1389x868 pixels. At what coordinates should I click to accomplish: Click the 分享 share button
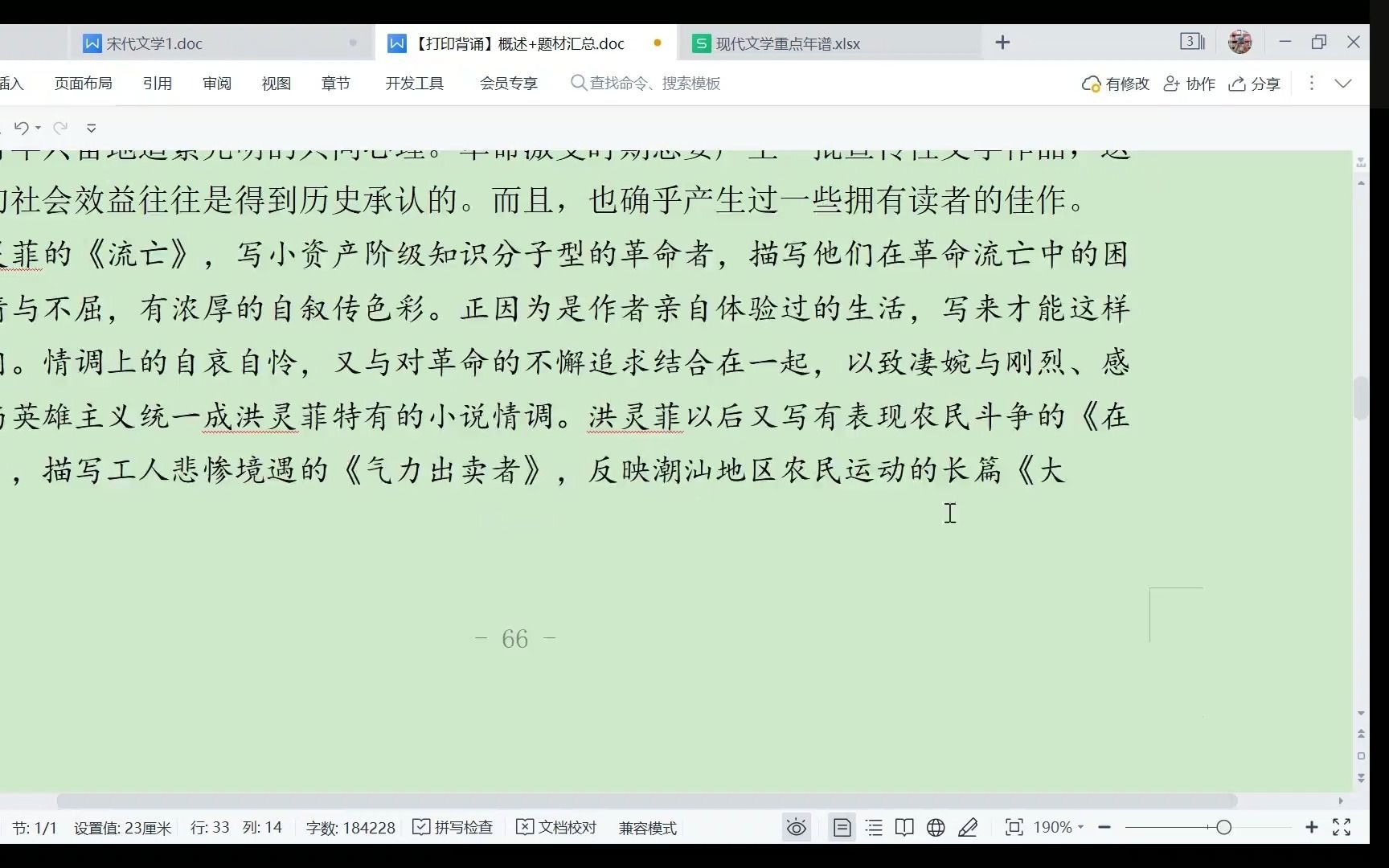1255,84
